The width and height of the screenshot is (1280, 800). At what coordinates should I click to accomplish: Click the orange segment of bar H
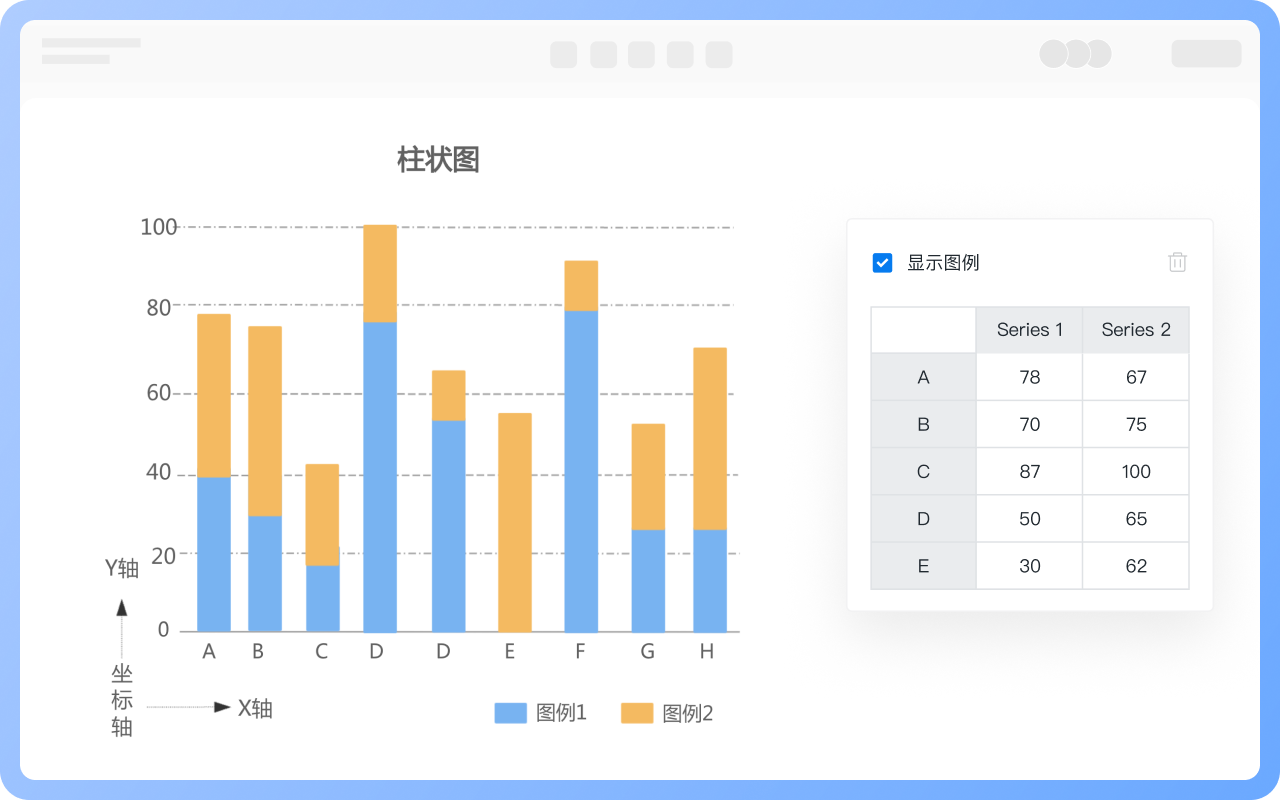tap(710, 438)
